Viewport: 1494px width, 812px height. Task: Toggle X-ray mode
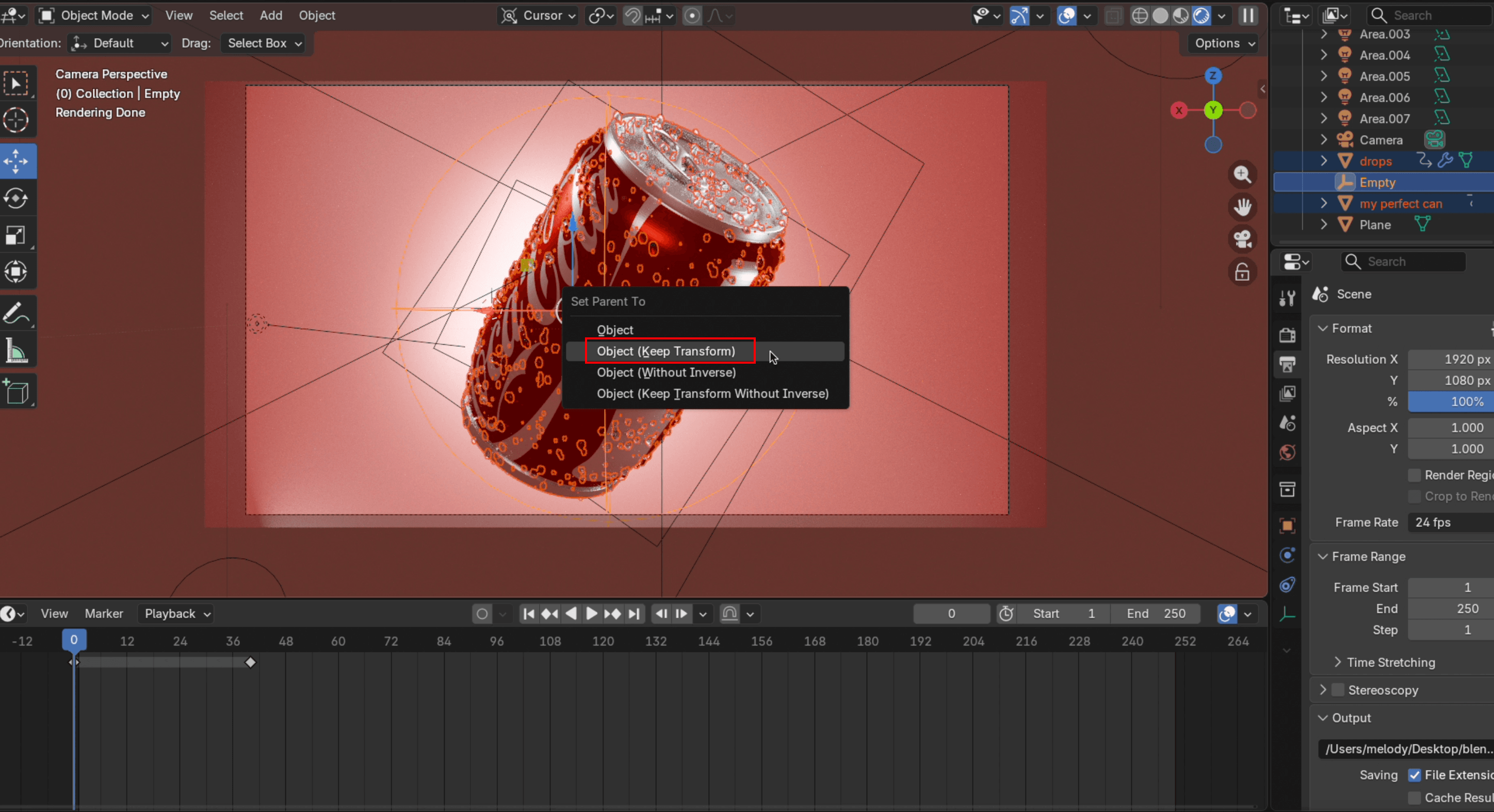[x=1113, y=15]
